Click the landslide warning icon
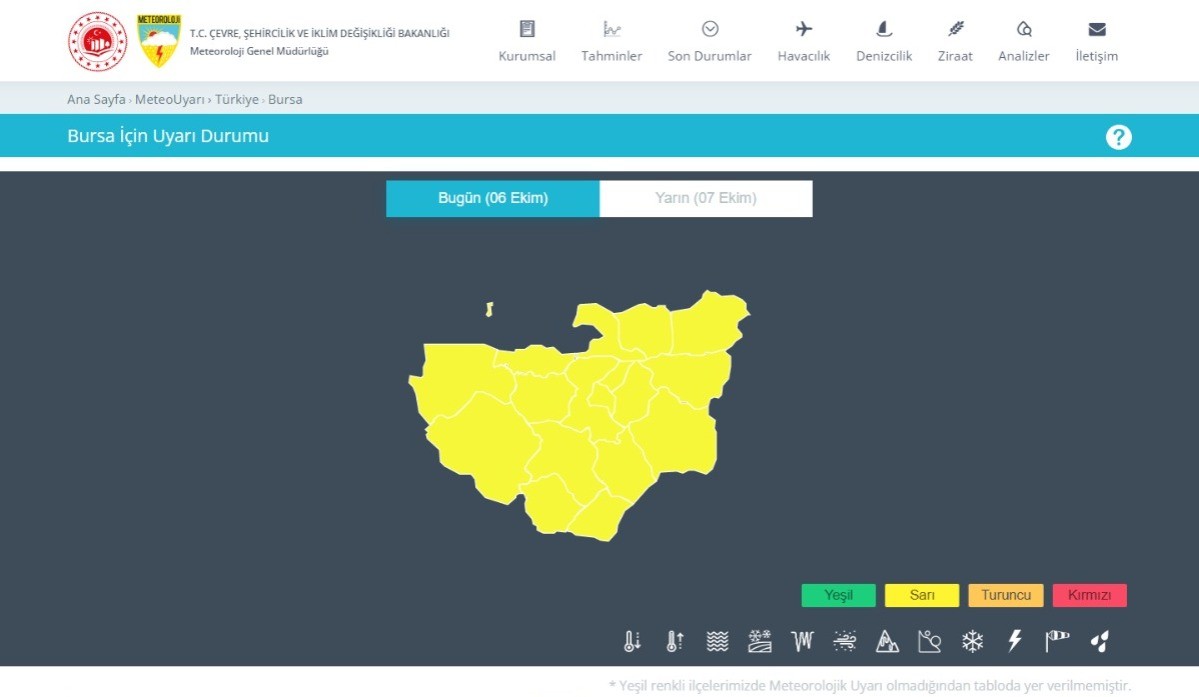This screenshot has height=697, width=1199. [x=930, y=642]
